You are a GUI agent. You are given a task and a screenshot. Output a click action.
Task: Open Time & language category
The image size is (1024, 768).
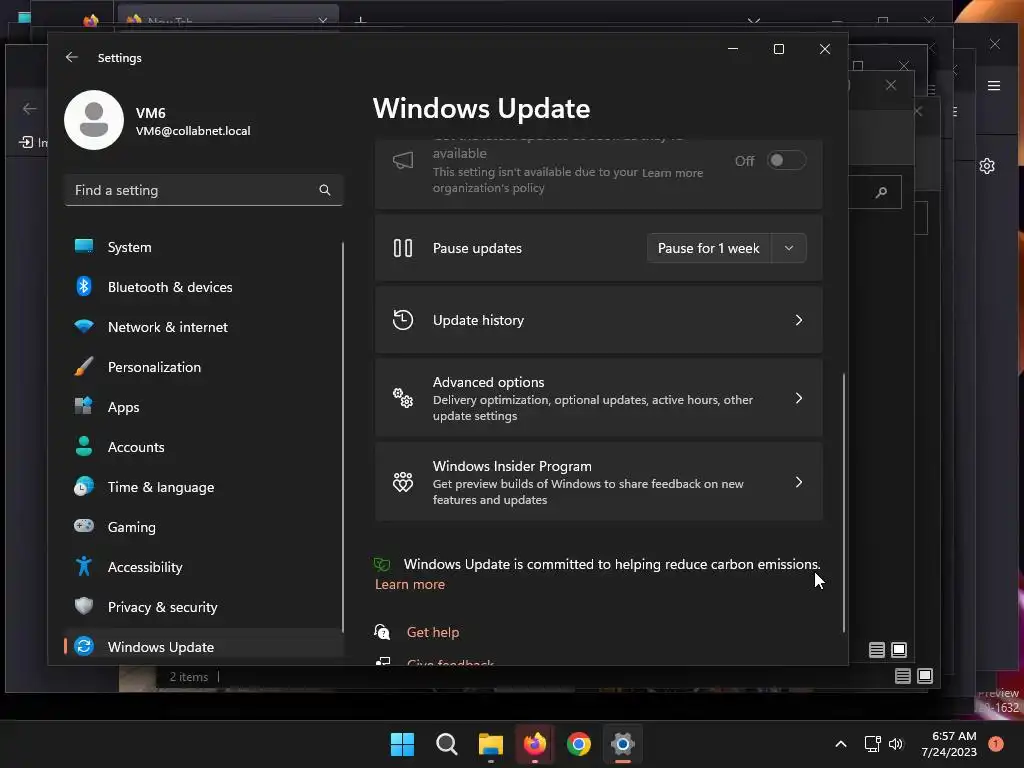coord(204,487)
